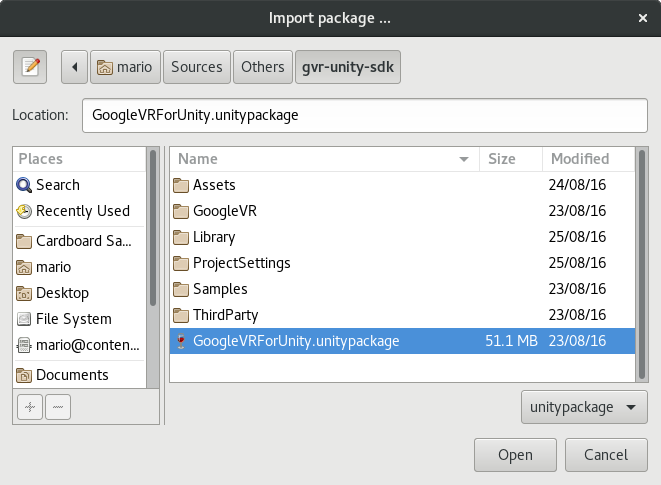This screenshot has height=485, width=661.
Task: Select File System in Places
Action: (73, 319)
